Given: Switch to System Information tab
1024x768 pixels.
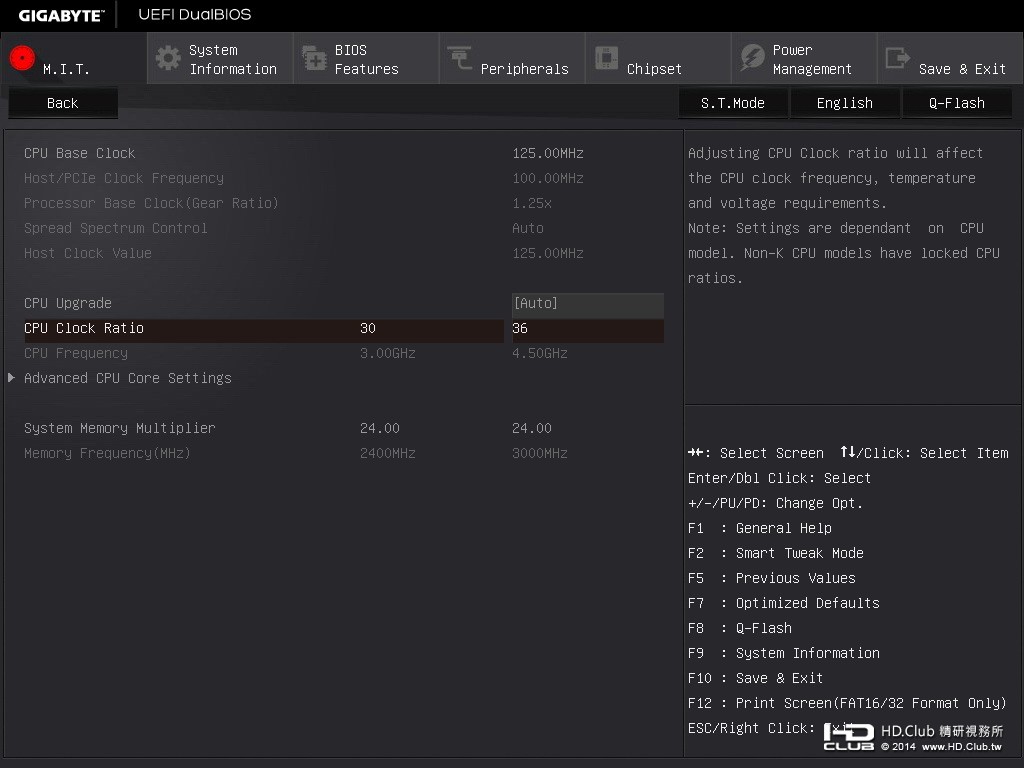Looking at the screenshot, I should click(220, 59).
